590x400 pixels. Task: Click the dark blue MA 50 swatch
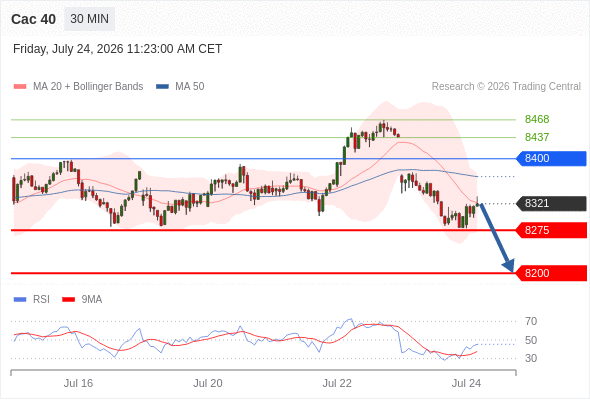pos(162,87)
